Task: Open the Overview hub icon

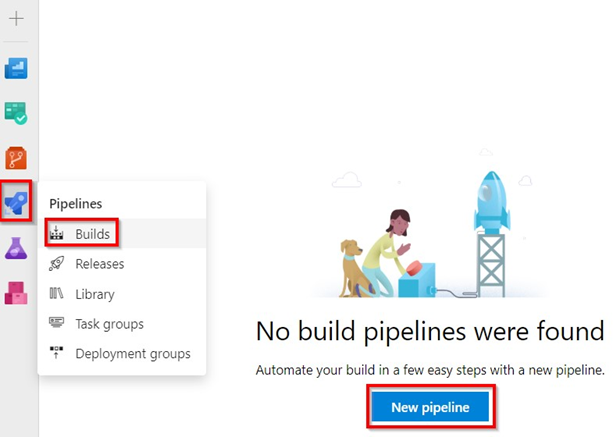Action: [x=16, y=68]
